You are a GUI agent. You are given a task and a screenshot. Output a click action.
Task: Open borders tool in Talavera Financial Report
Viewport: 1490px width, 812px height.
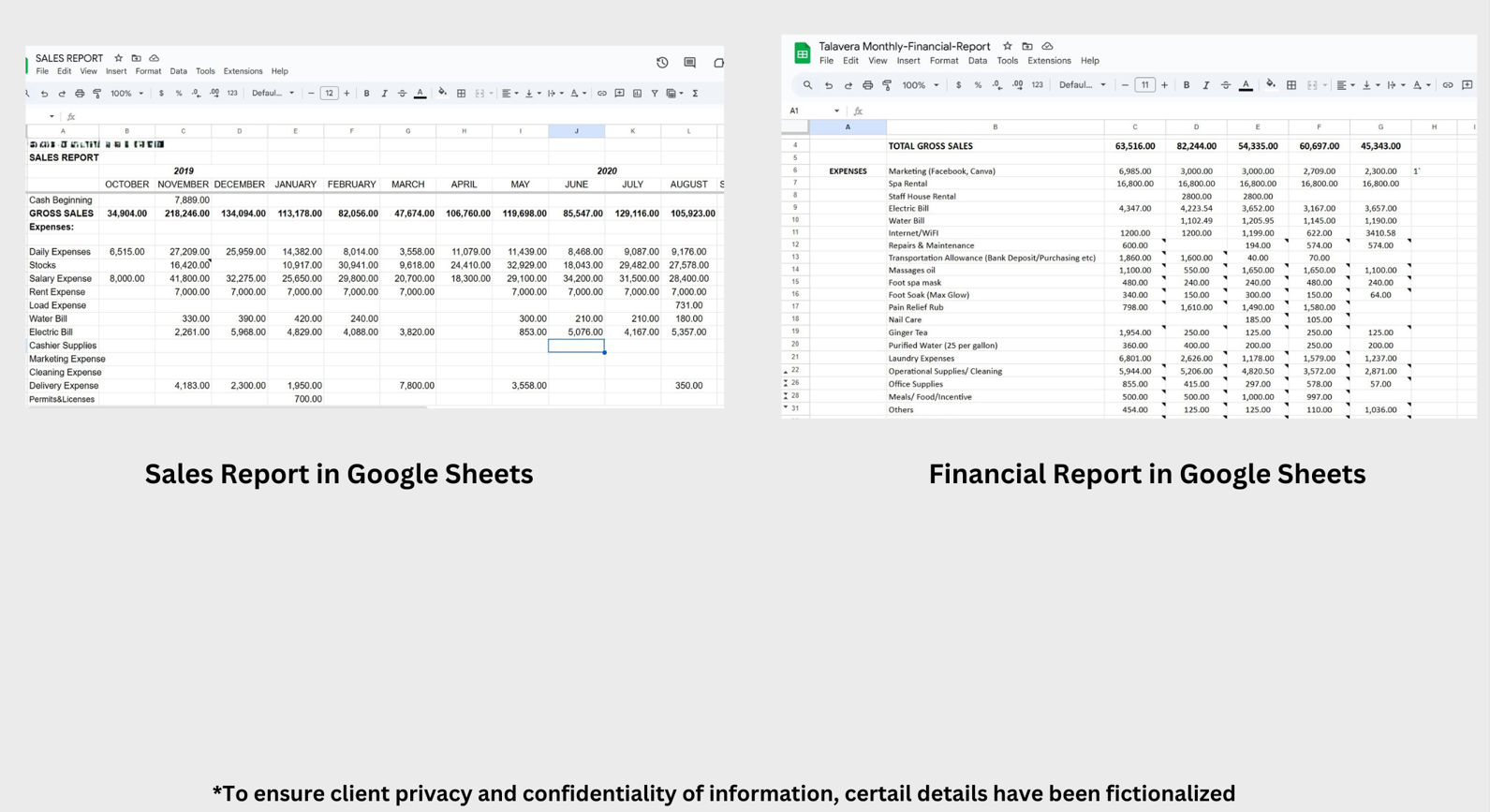[1291, 85]
